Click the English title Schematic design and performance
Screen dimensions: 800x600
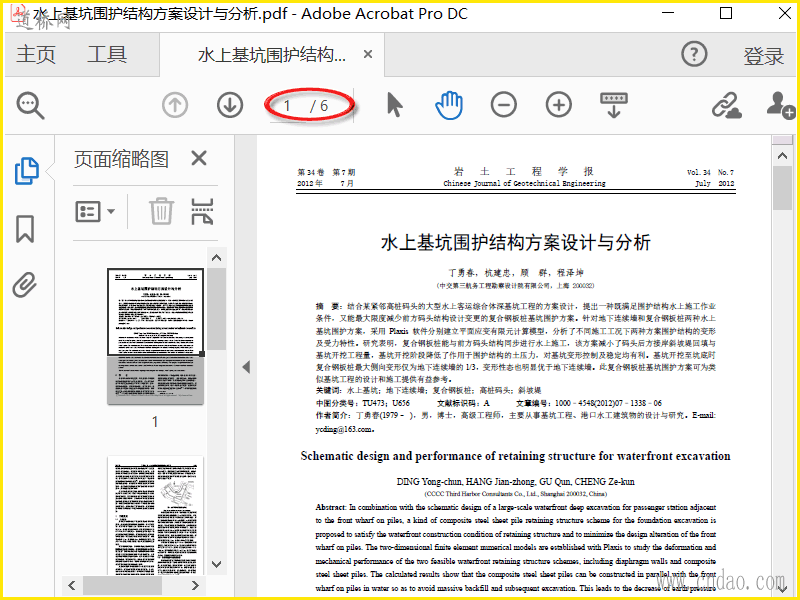point(515,456)
